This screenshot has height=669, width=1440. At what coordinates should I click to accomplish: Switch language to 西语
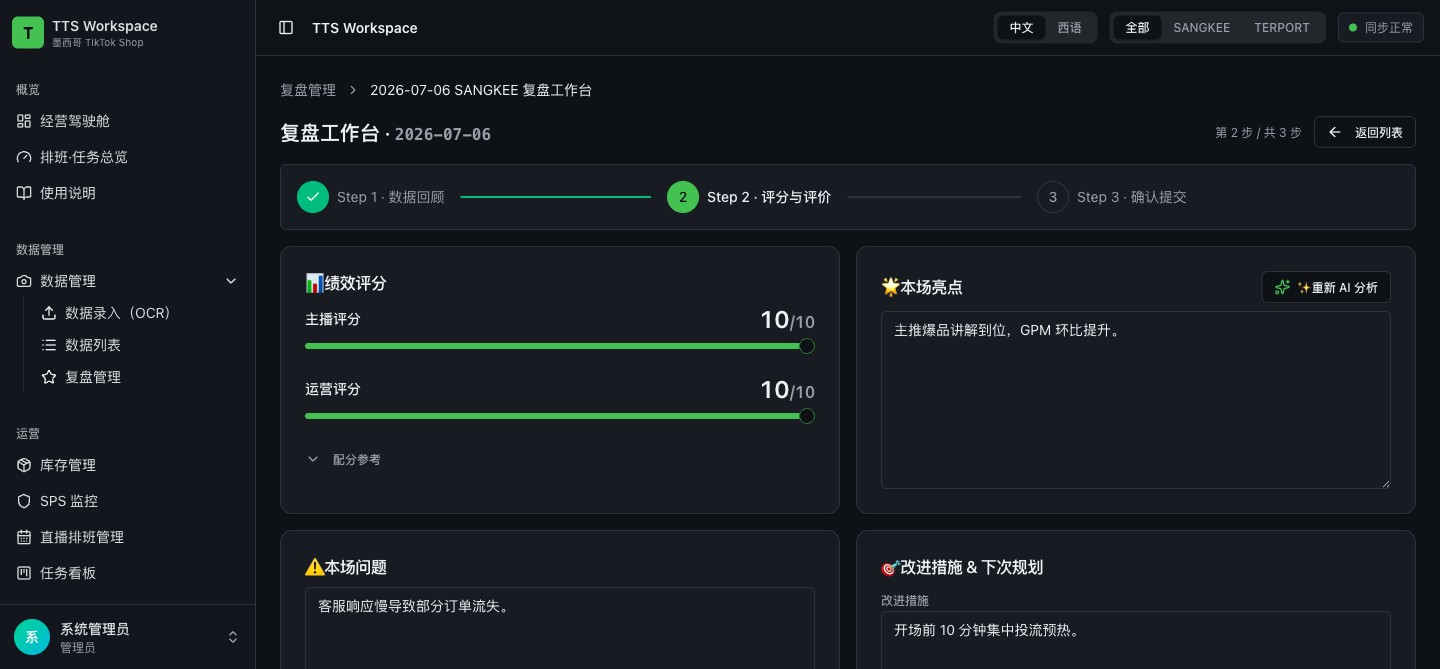point(1070,28)
